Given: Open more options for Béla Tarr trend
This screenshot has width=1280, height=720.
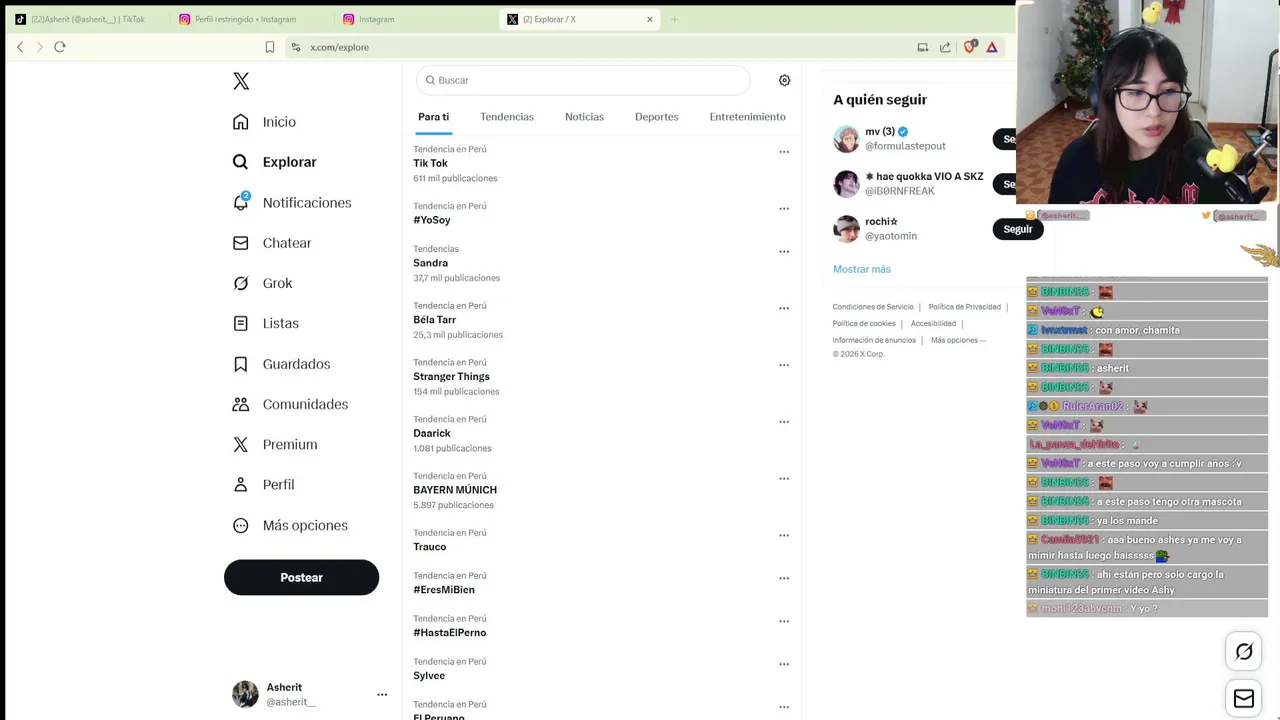Looking at the screenshot, I should (784, 309).
